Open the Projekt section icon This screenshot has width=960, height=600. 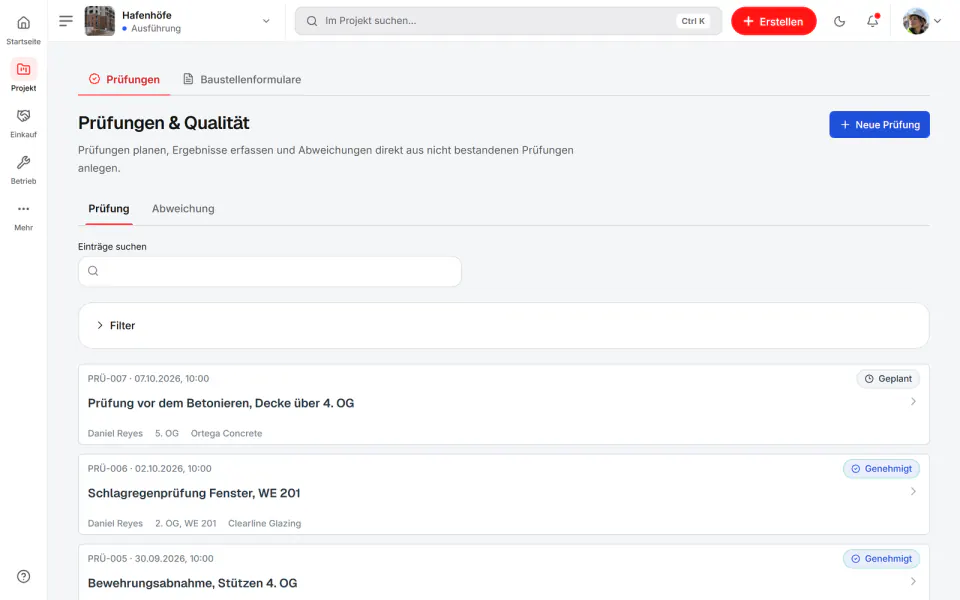(x=23, y=69)
